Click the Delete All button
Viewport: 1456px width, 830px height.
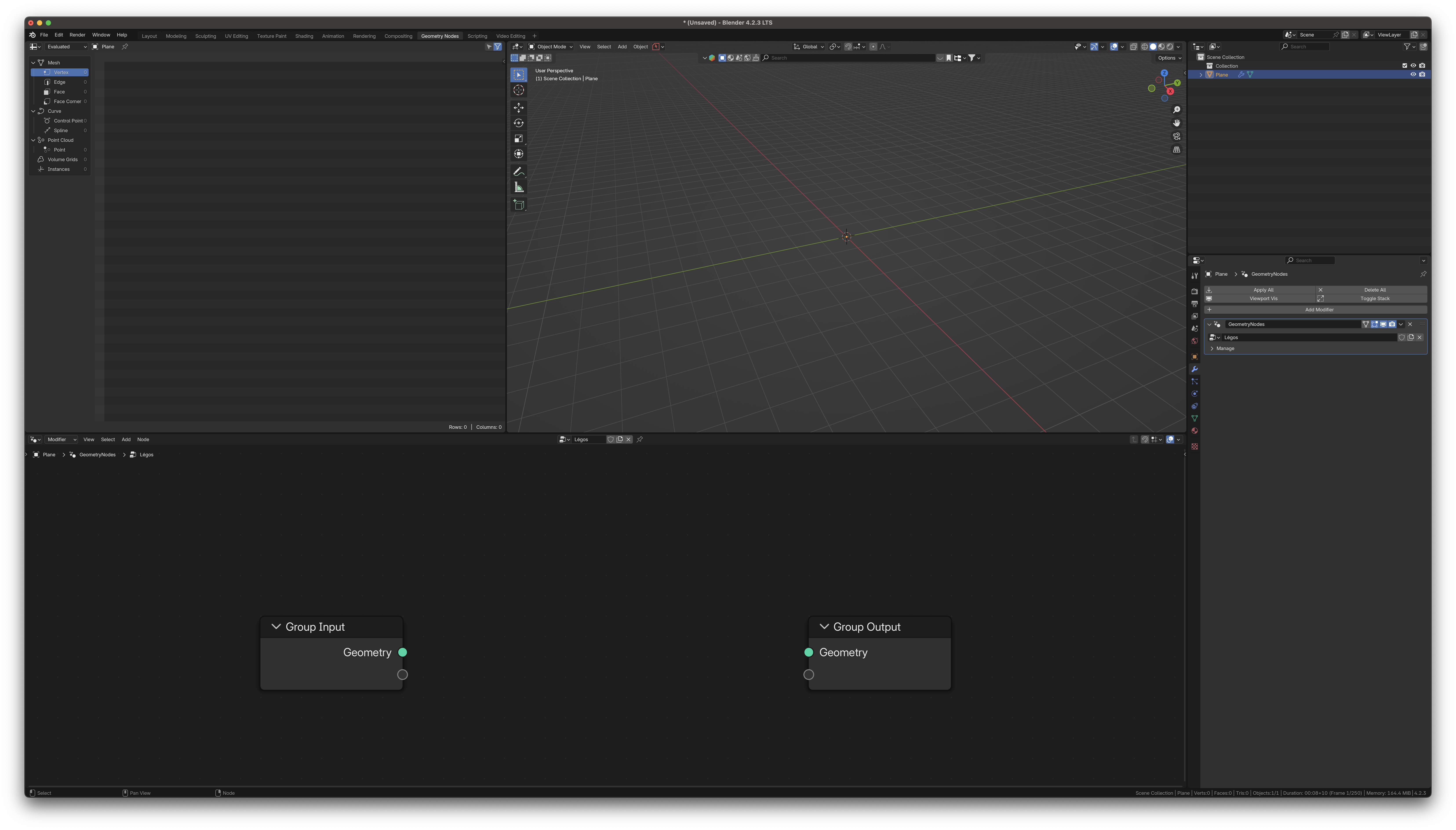1371,290
